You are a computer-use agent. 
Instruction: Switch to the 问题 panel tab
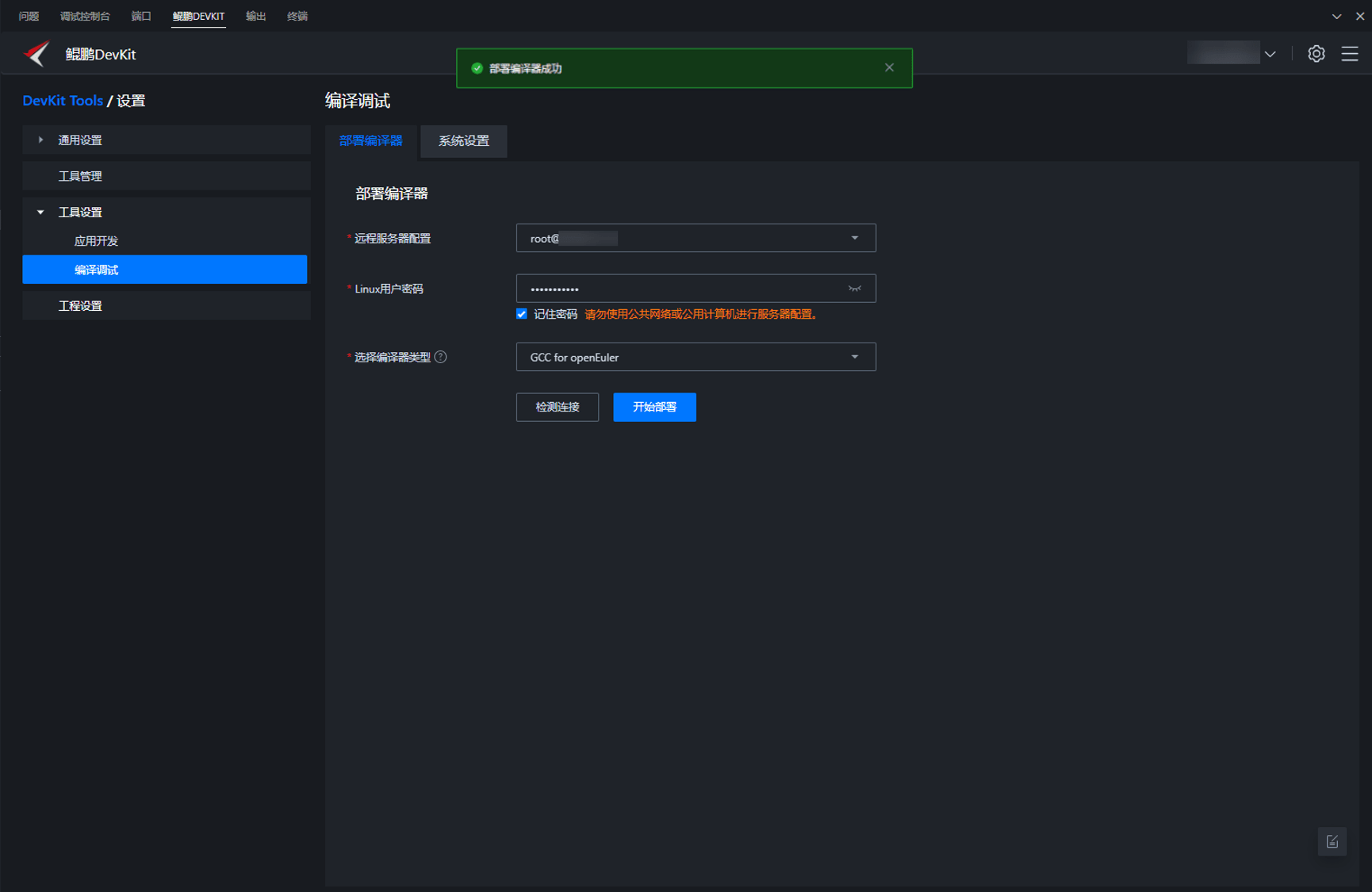[29, 16]
